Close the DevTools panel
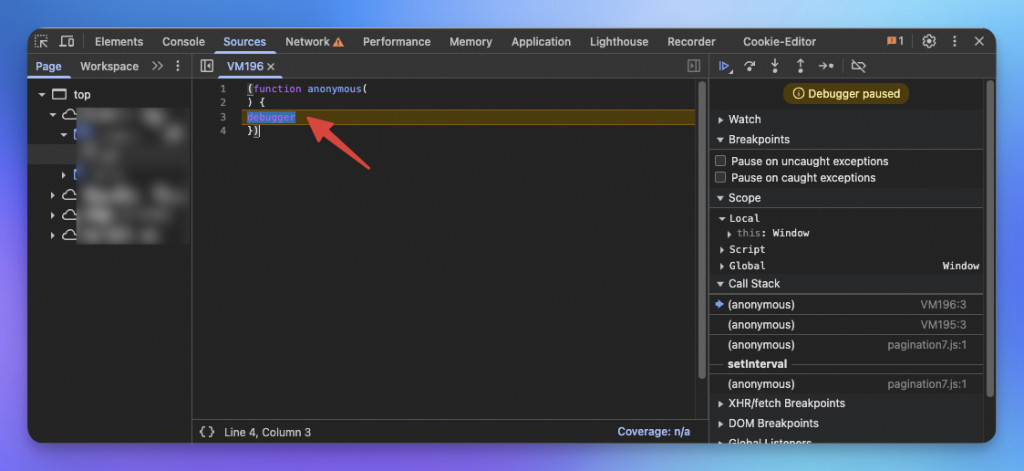The height and width of the screenshot is (471, 1024). [x=979, y=41]
